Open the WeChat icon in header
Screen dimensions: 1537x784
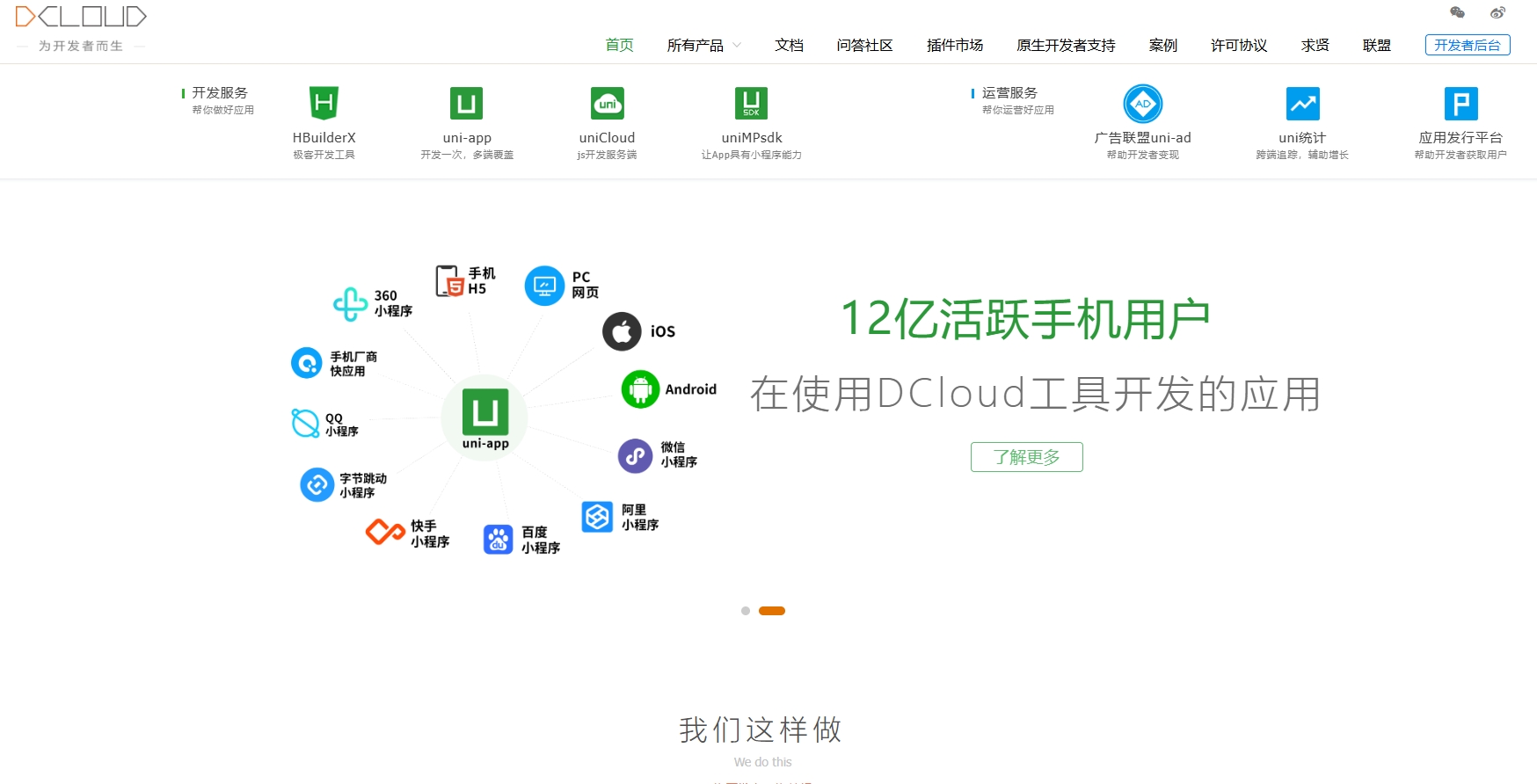[x=1457, y=12]
